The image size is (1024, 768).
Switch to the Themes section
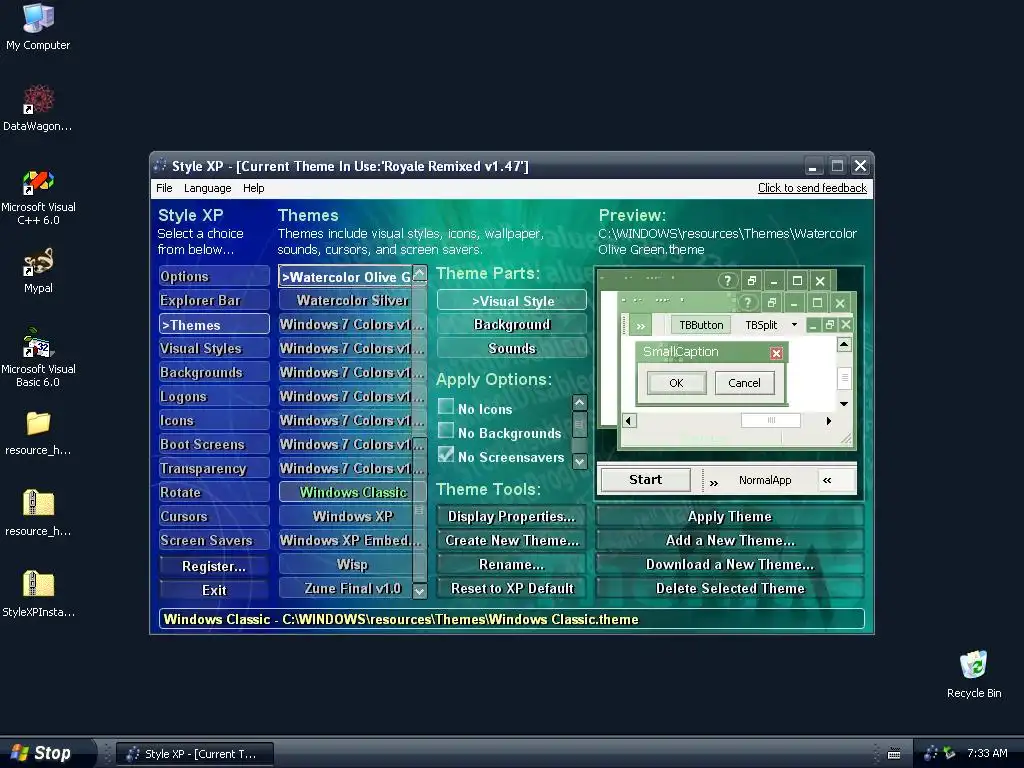tap(214, 325)
